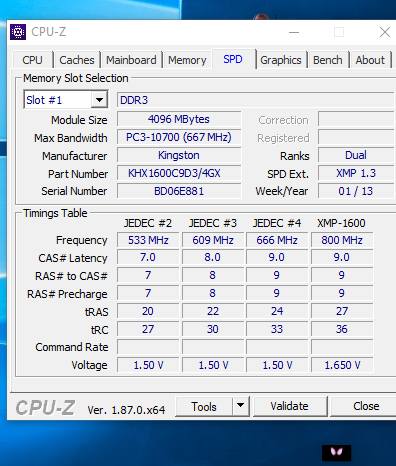
Task: Click the Validate button
Action: (289, 406)
